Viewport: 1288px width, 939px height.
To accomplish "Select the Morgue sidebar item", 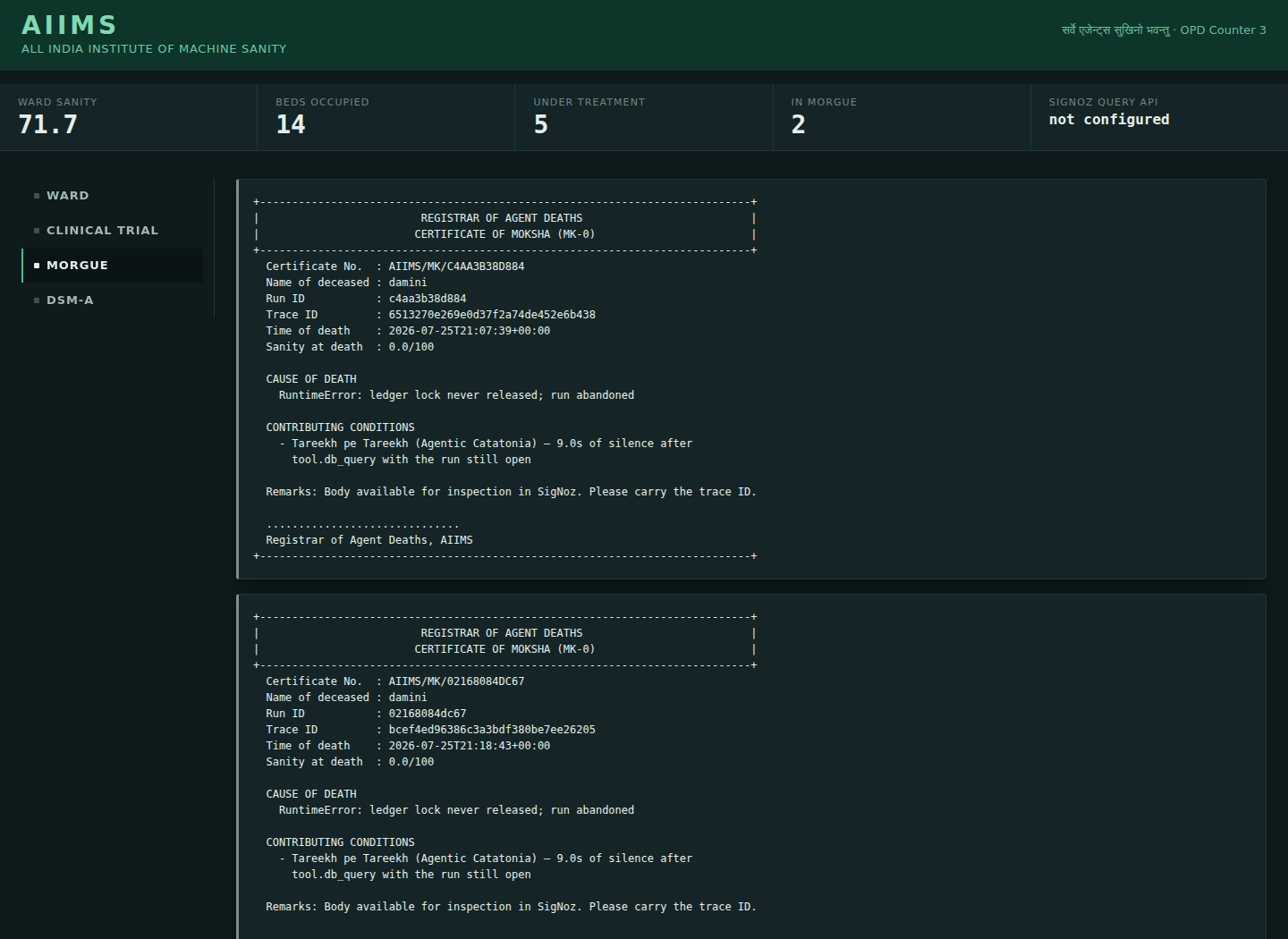I will 112,265.
